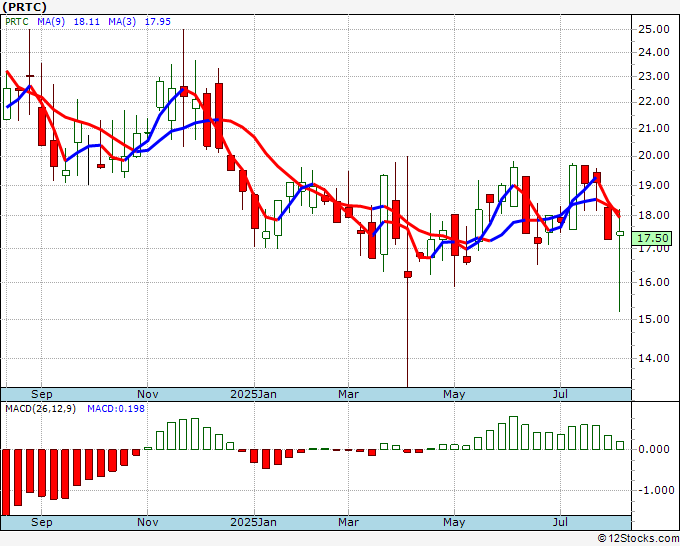Click the 14.00 price axis label

[654, 358]
